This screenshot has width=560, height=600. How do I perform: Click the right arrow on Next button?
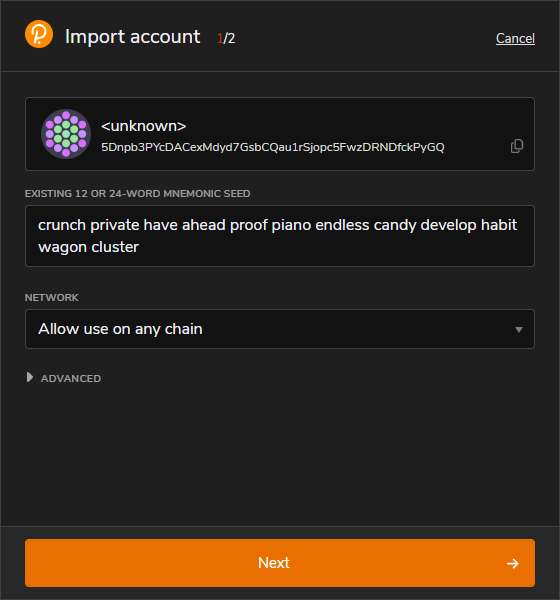(x=513, y=563)
